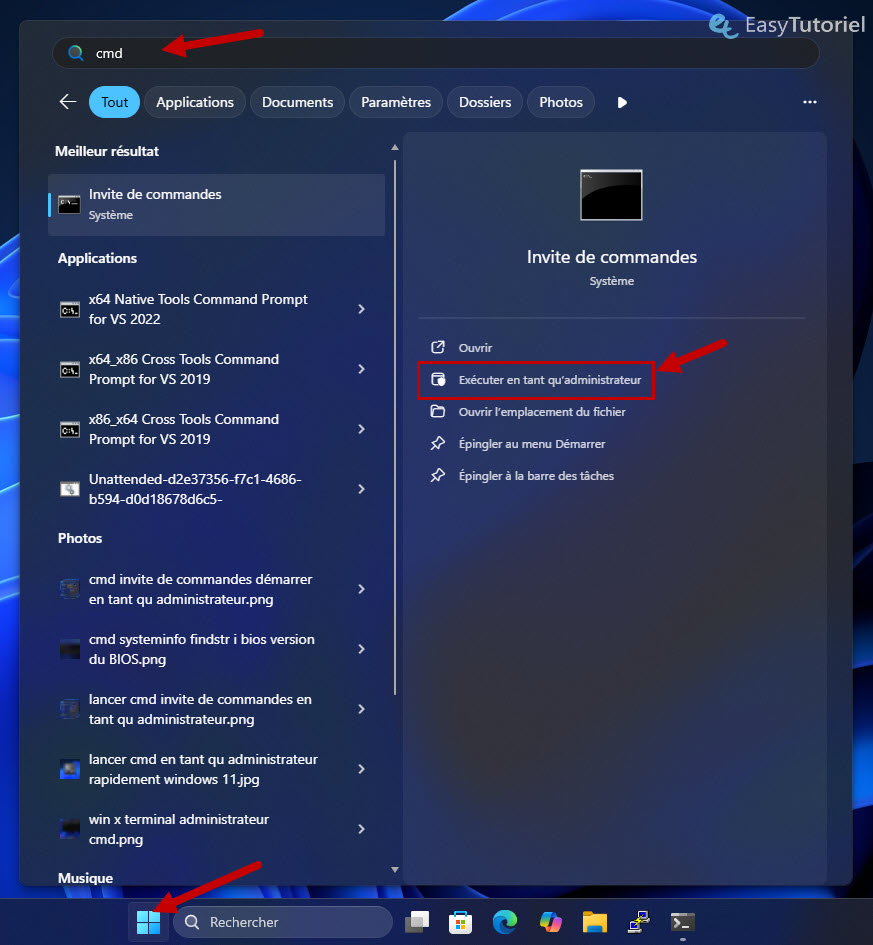This screenshot has width=873, height=945.
Task: Show more filter tabs with play arrow
Action: tap(622, 102)
